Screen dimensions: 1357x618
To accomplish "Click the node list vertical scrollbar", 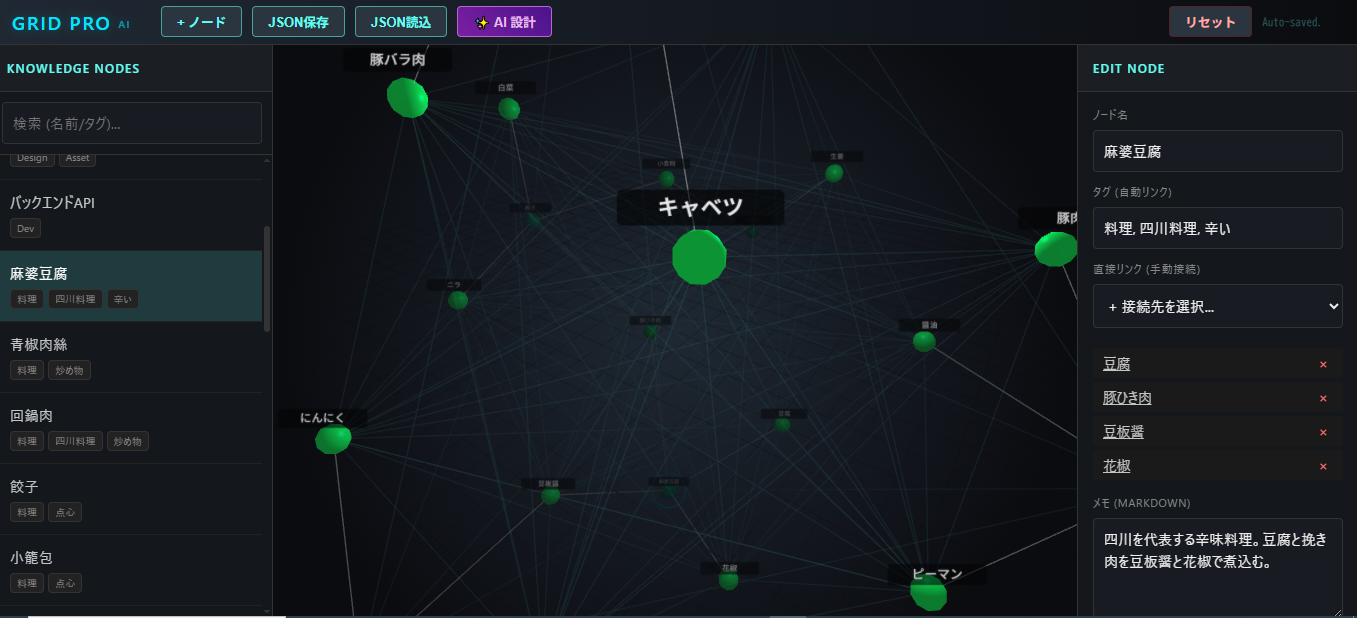I will tap(266, 279).
